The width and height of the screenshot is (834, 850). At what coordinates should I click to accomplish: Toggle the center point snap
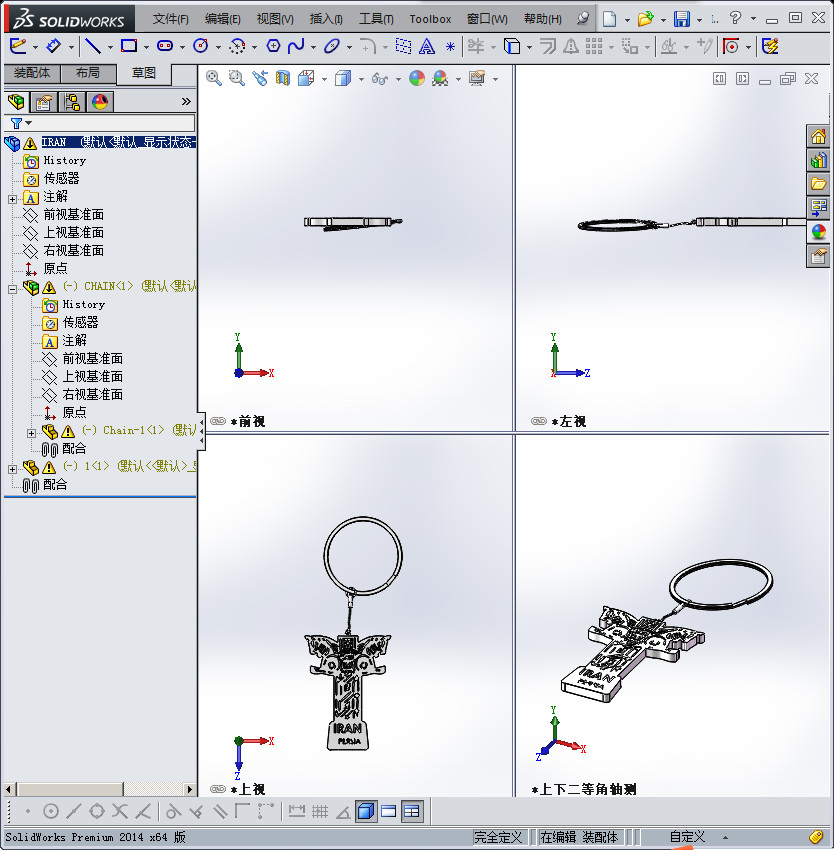point(50,811)
